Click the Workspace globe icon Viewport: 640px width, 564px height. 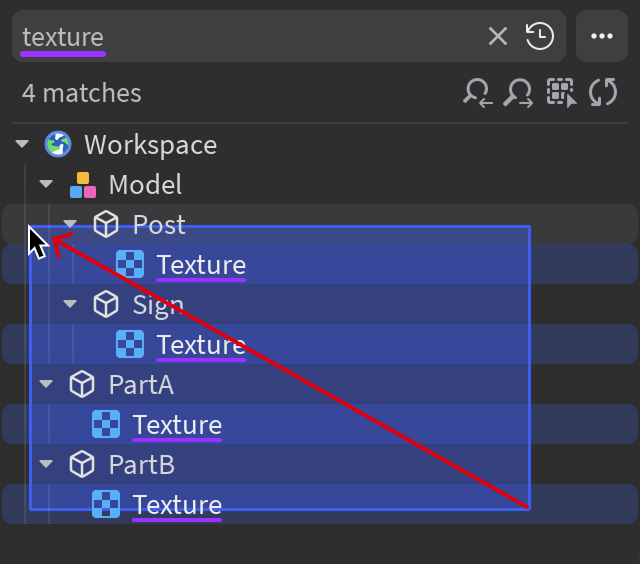click(59, 145)
